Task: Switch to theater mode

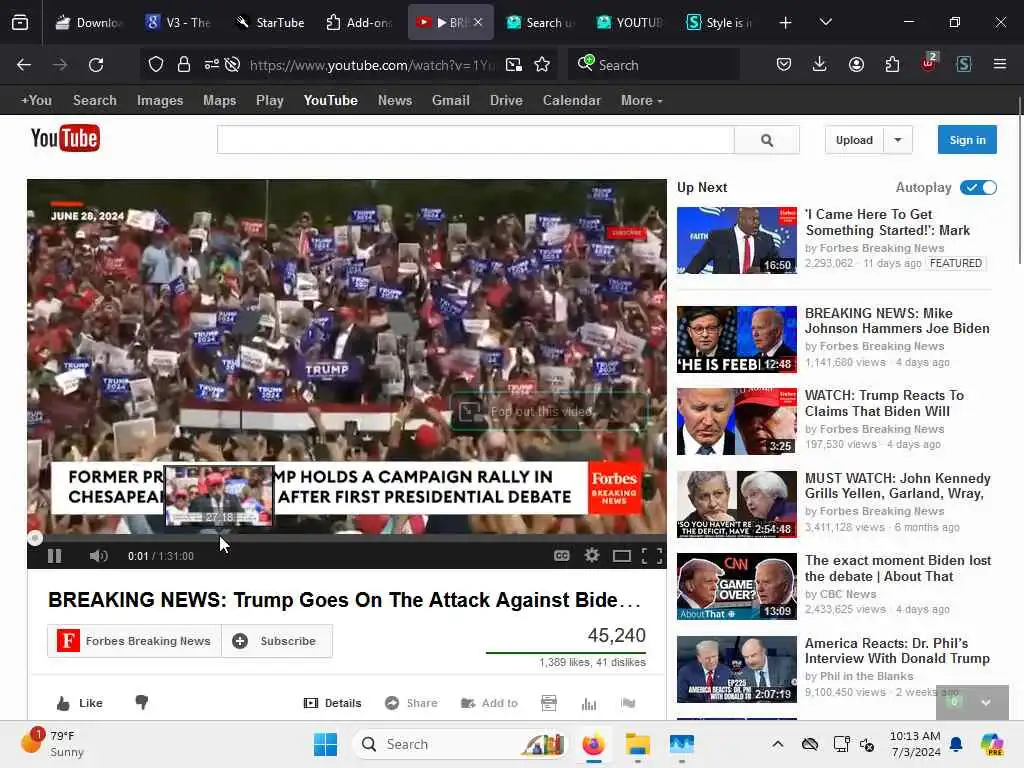Action: pyautogui.click(x=622, y=556)
